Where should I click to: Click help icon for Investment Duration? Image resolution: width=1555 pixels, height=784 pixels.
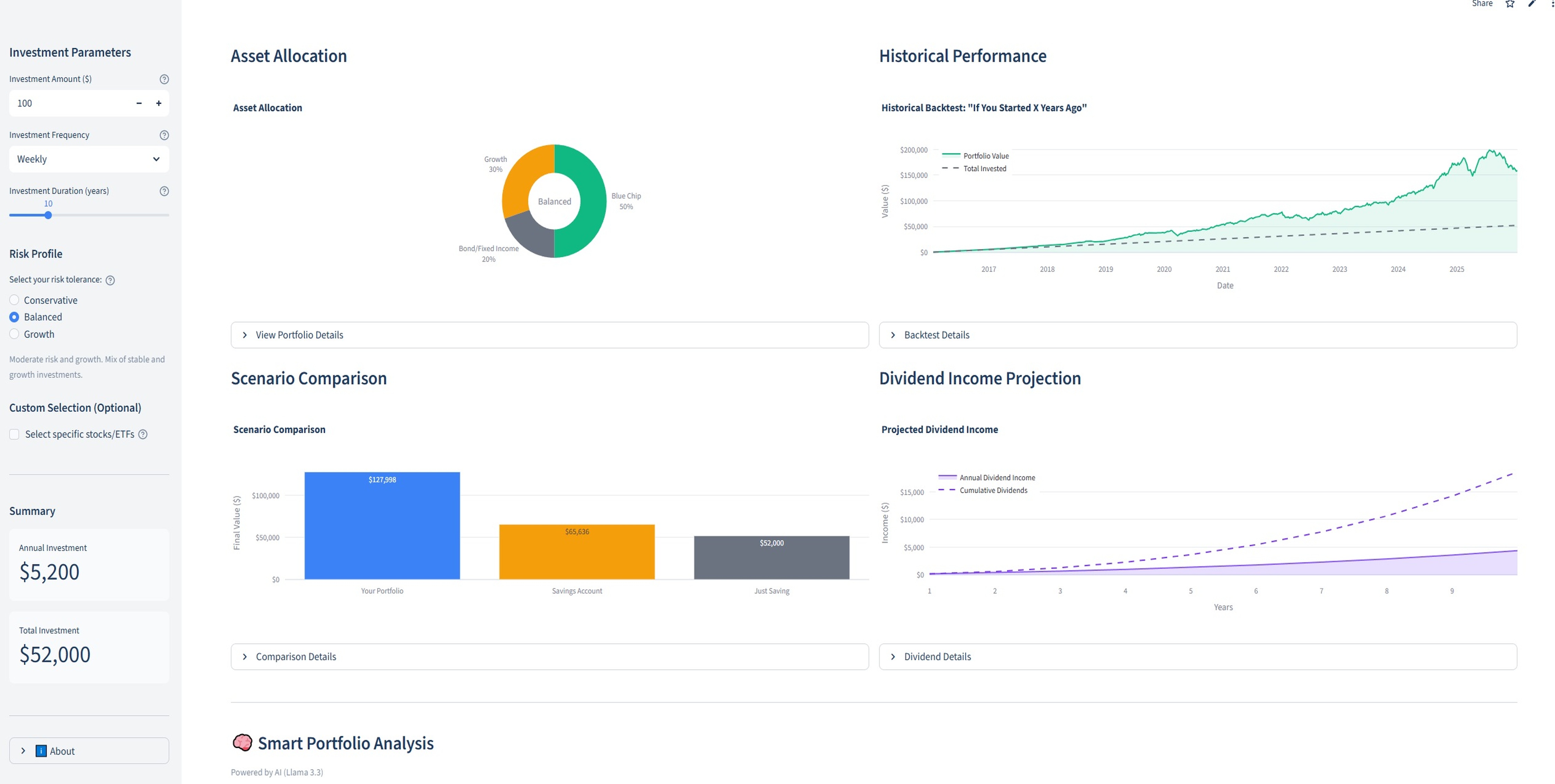[x=164, y=191]
